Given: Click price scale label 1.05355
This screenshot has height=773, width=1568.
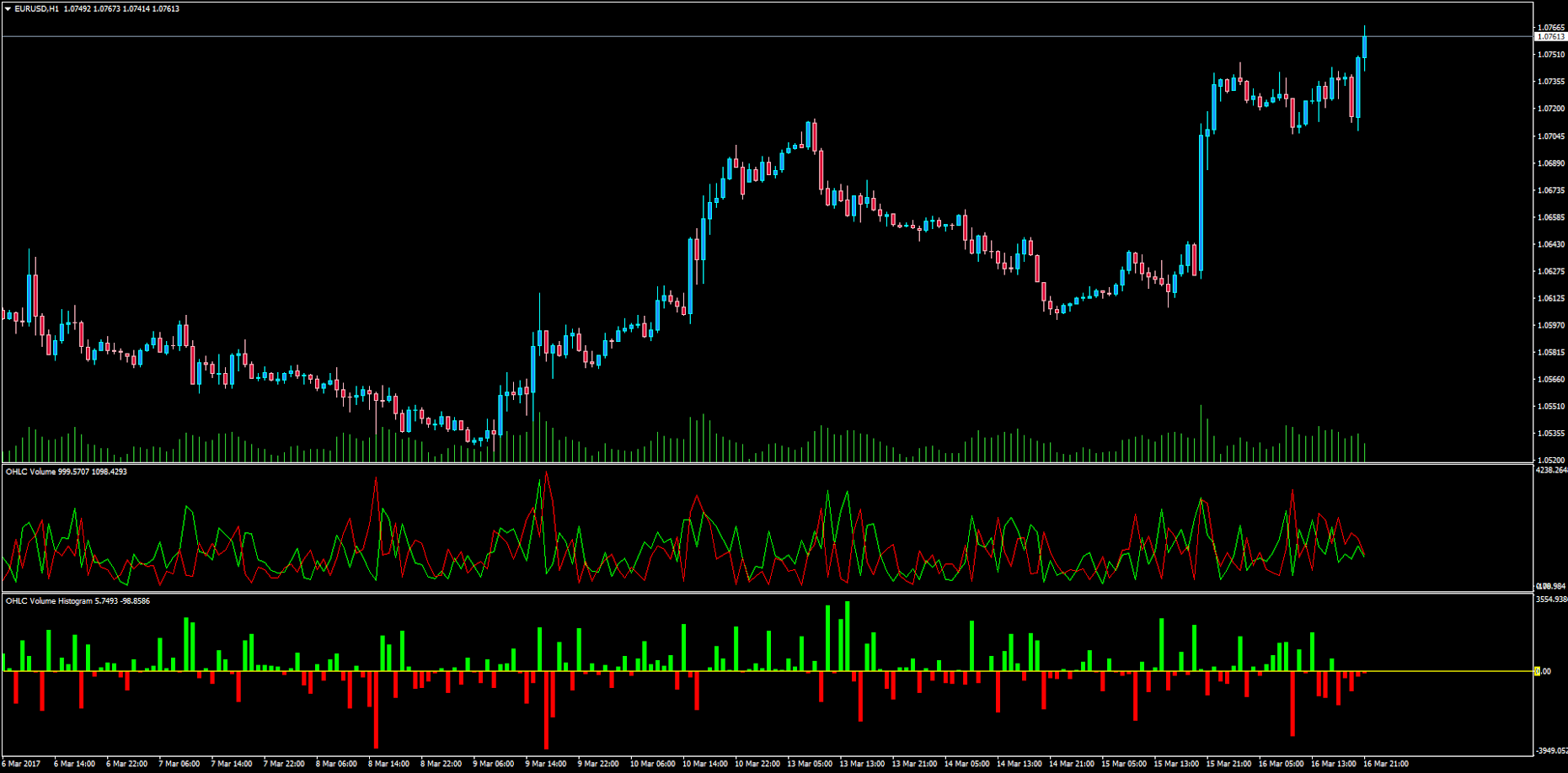Looking at the screenshot, I should tap(1551, 433).
